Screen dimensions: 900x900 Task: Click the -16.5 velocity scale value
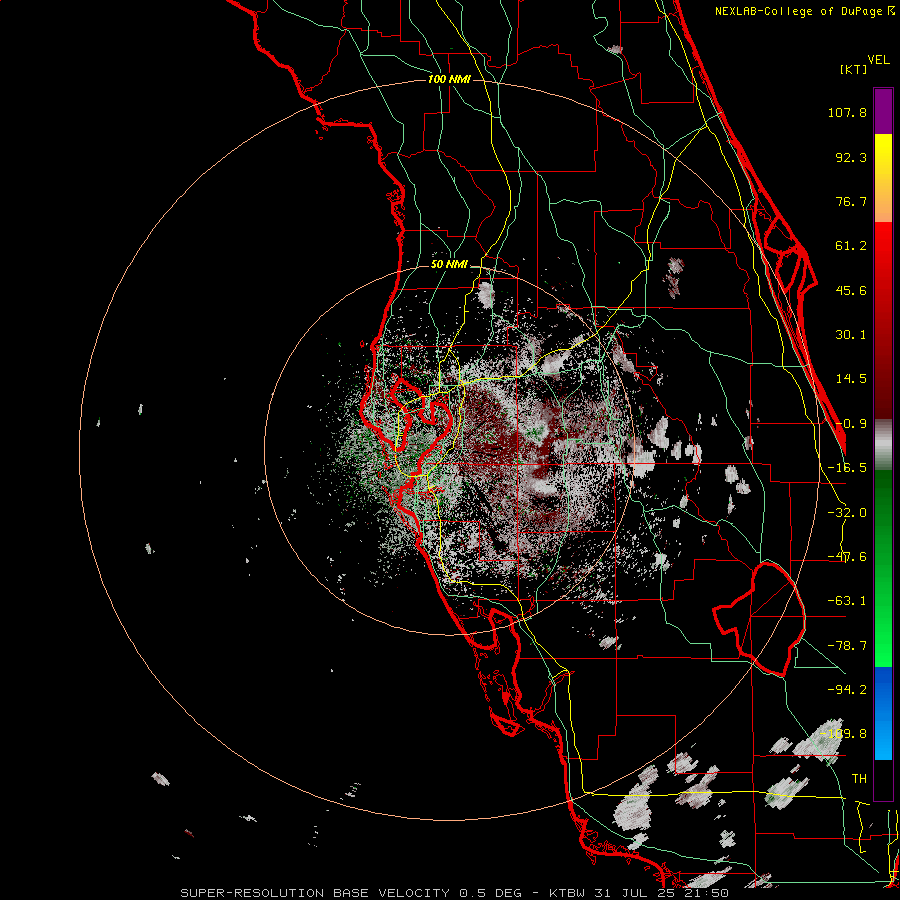click(847, 468)
